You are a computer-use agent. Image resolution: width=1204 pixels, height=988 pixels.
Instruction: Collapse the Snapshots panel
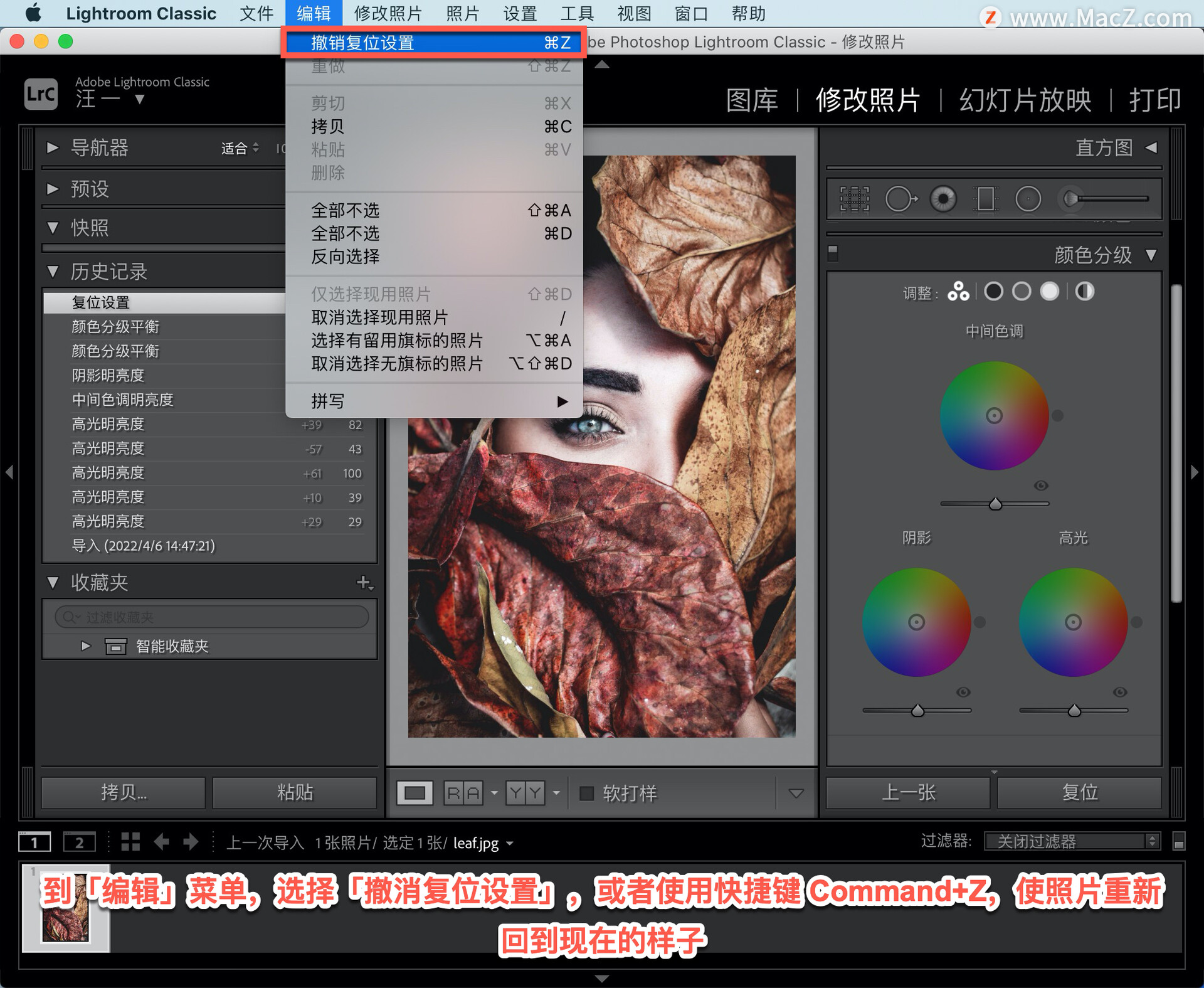pos(53,228)
